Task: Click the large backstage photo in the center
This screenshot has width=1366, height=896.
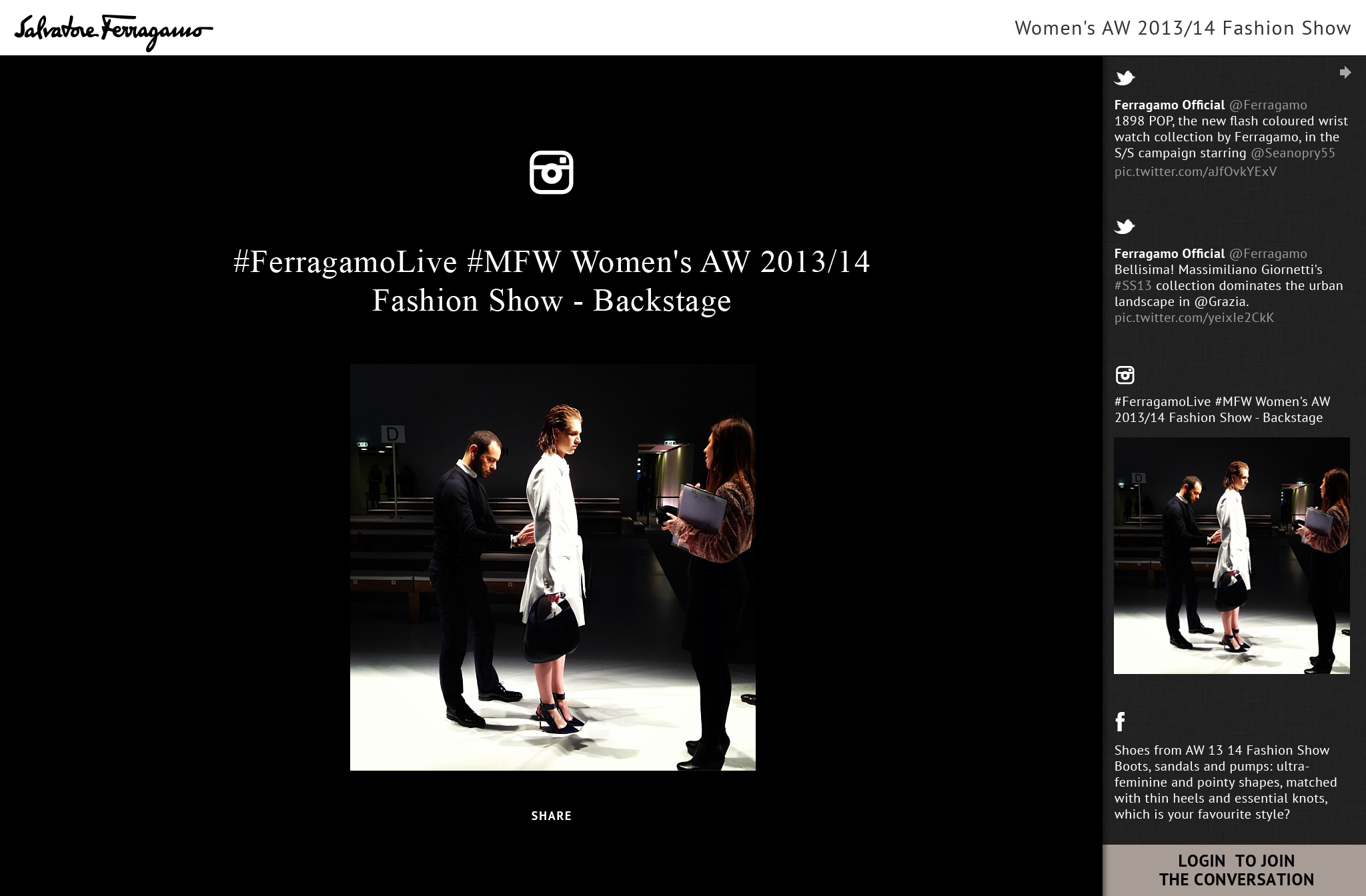Action: point(552,567)
